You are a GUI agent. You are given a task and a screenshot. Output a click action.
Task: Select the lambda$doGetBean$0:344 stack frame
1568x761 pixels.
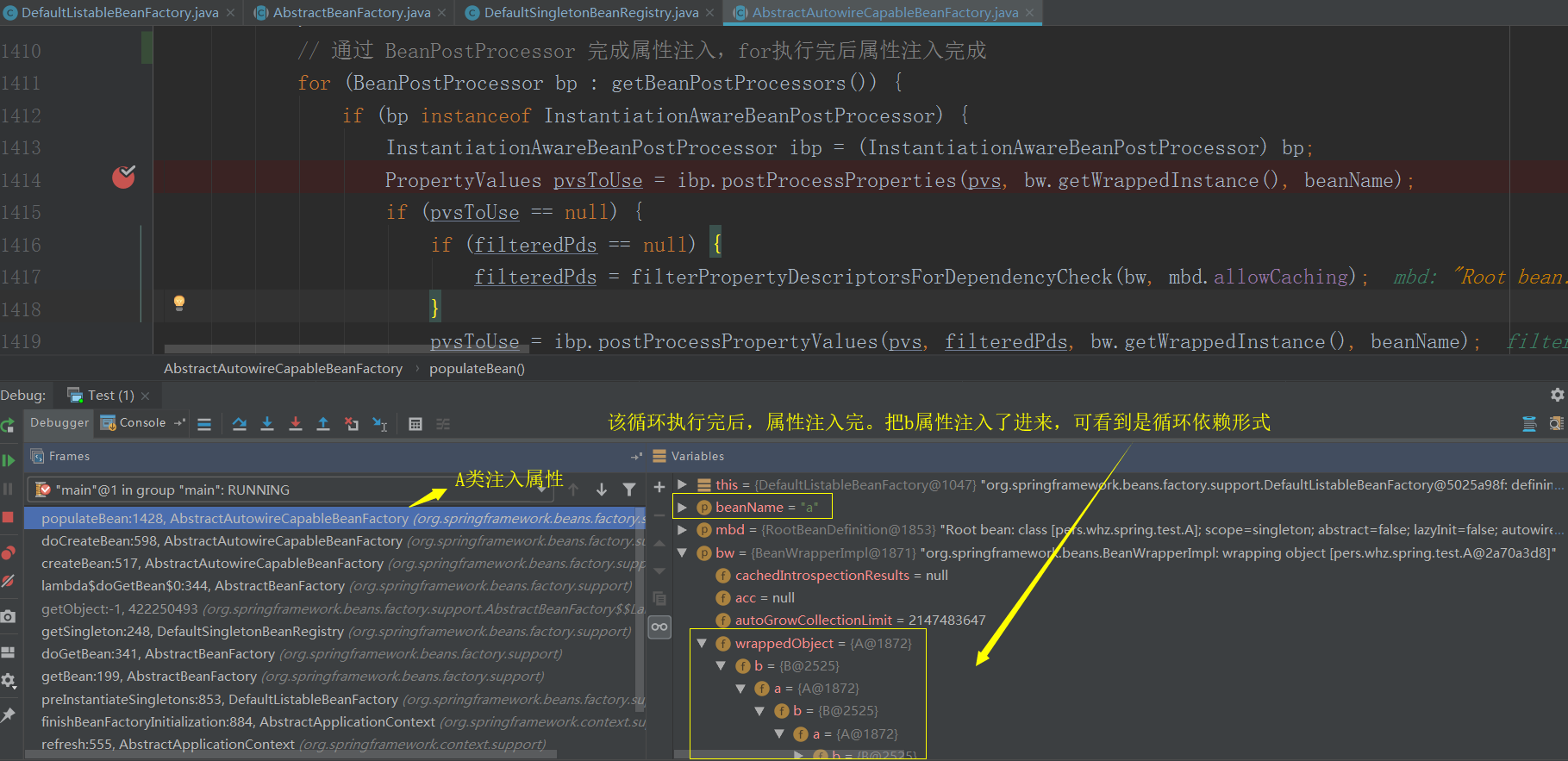334,585
